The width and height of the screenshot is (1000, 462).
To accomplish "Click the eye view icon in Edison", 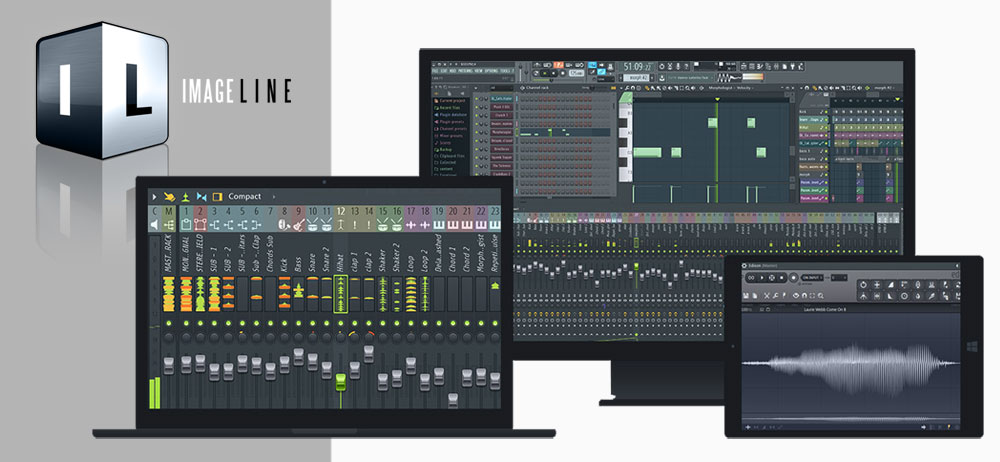I will pos(796,295).
